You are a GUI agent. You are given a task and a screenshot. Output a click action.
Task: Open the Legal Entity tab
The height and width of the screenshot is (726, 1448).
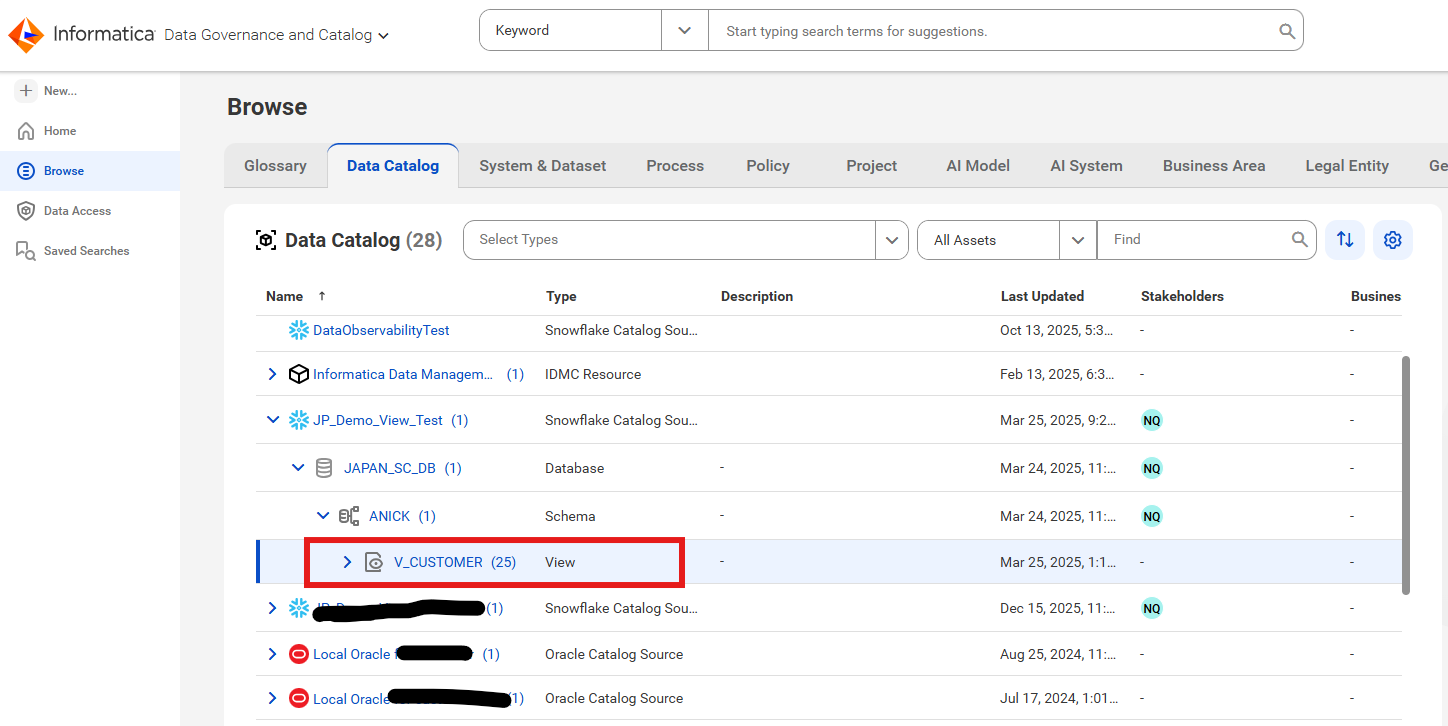coord(1347,166)
